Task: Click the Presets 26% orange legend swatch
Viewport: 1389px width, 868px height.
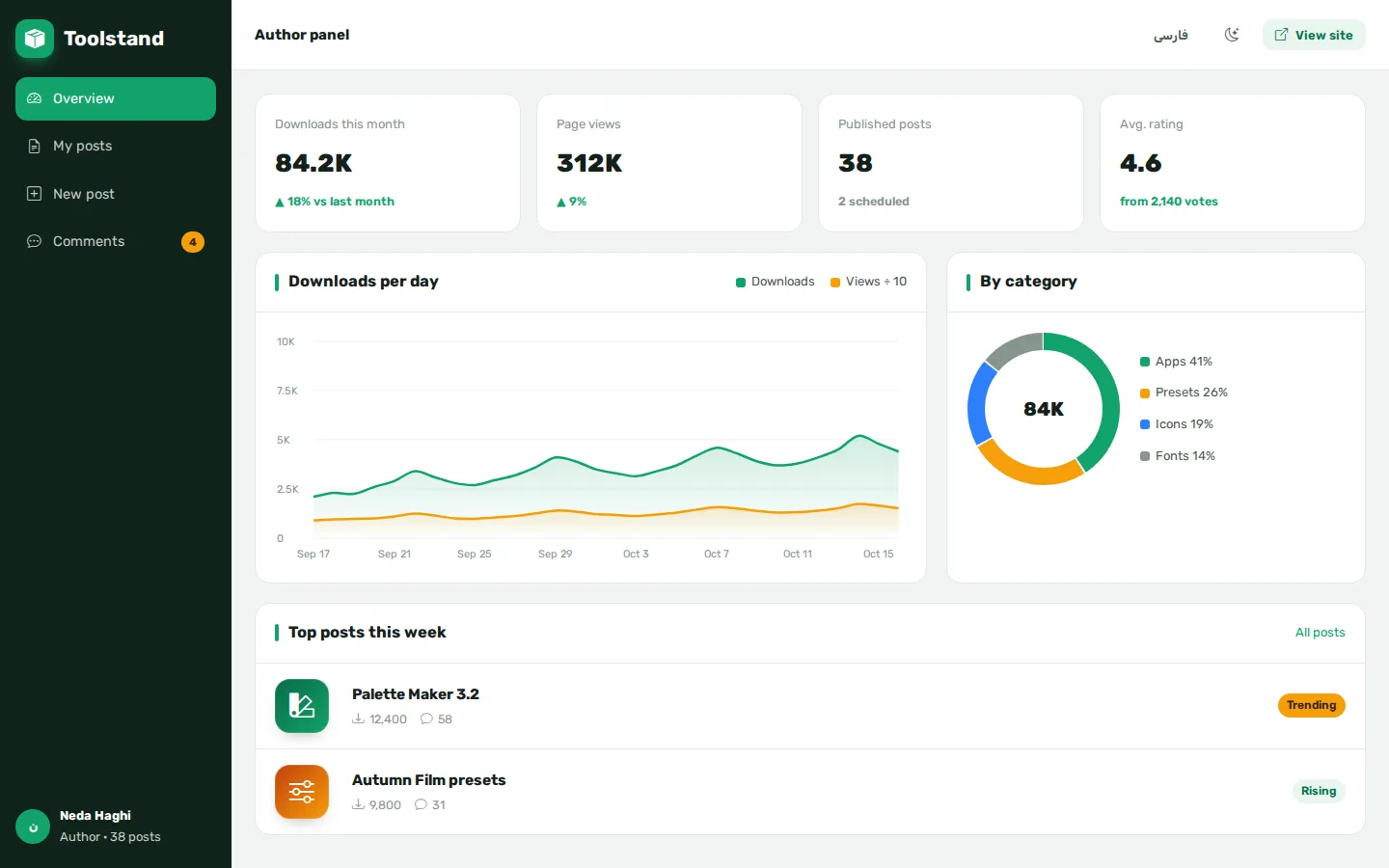Action: (x=1145, y=393)
